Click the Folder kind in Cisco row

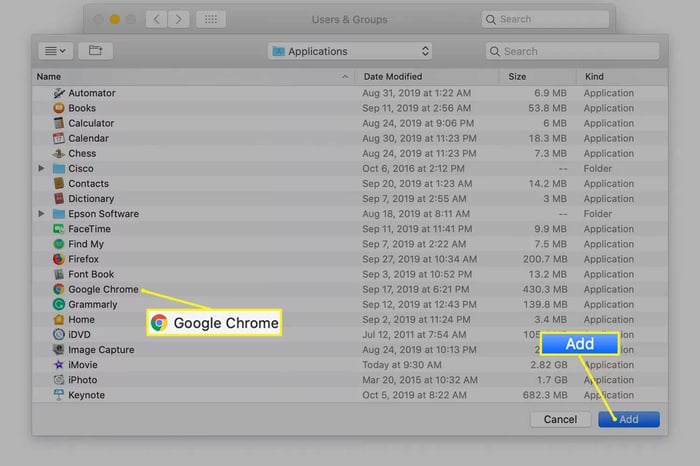click(598, 169)
